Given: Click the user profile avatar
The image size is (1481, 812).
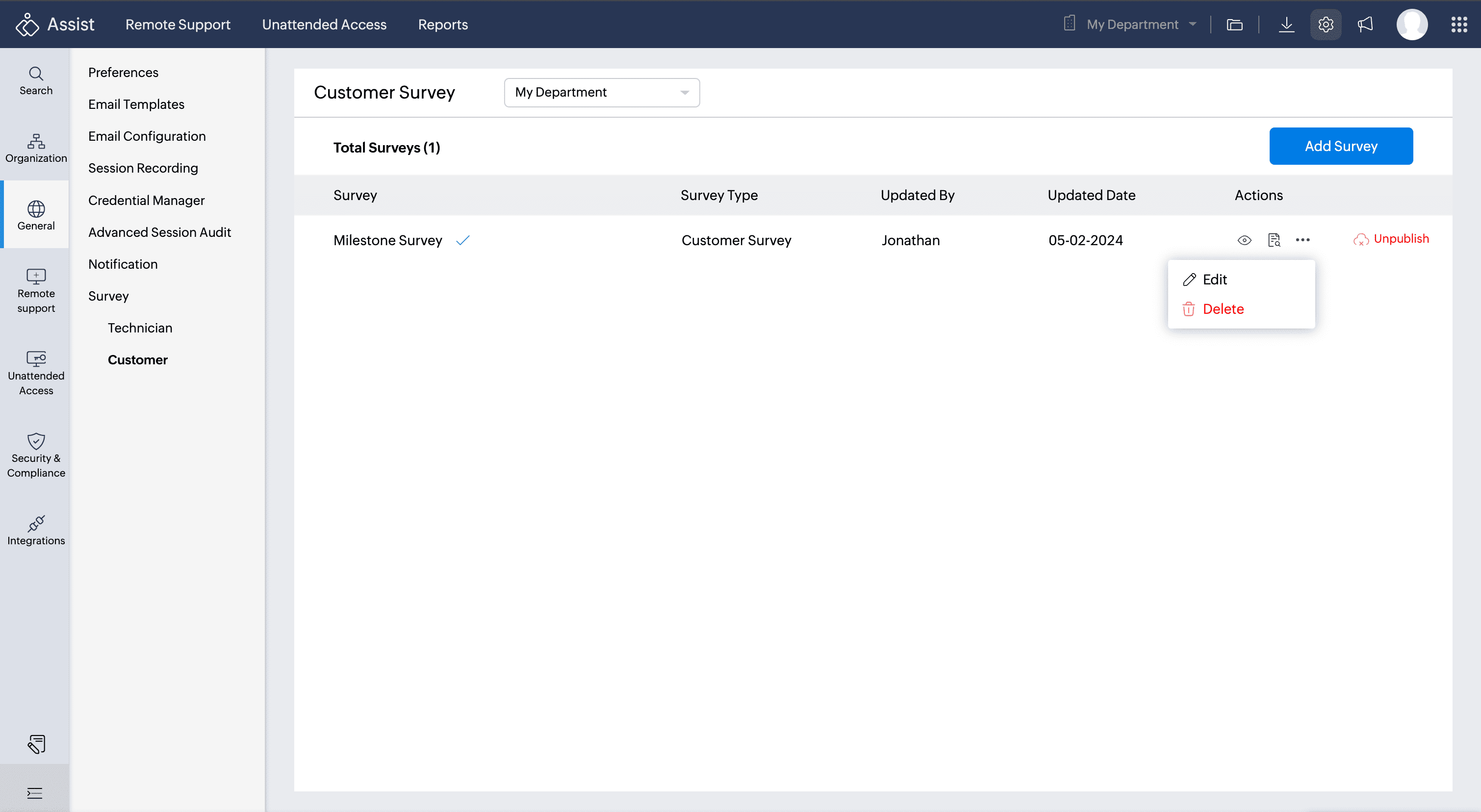Looking at the screenshot, I should point(1411,25).
